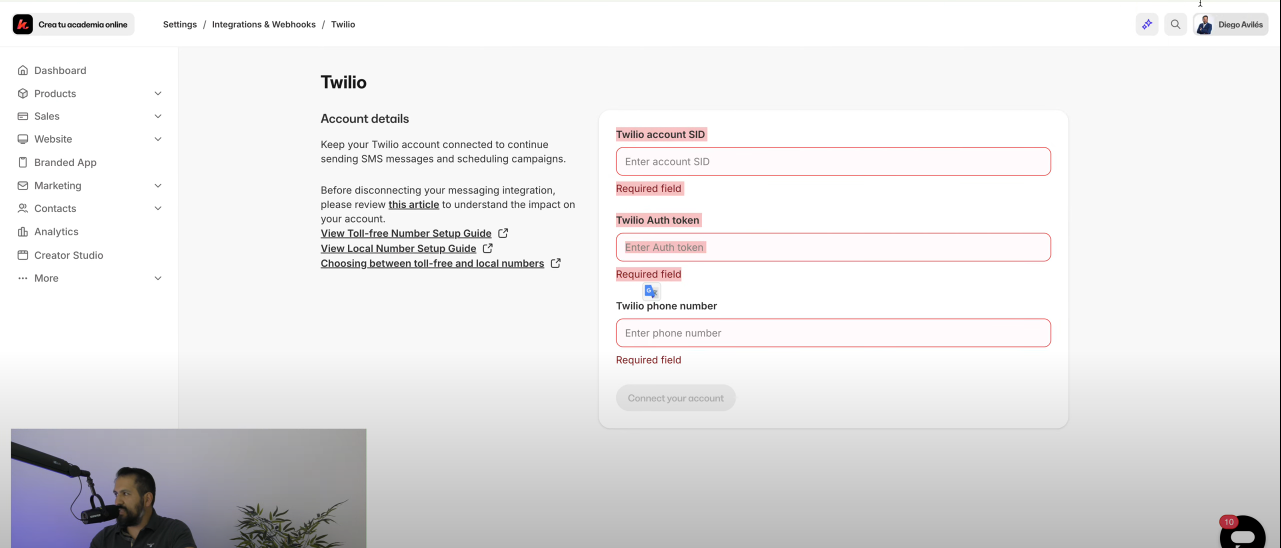1281x548 pixels.
Task: Click the Contacts people icon
Action: point(23,208)
